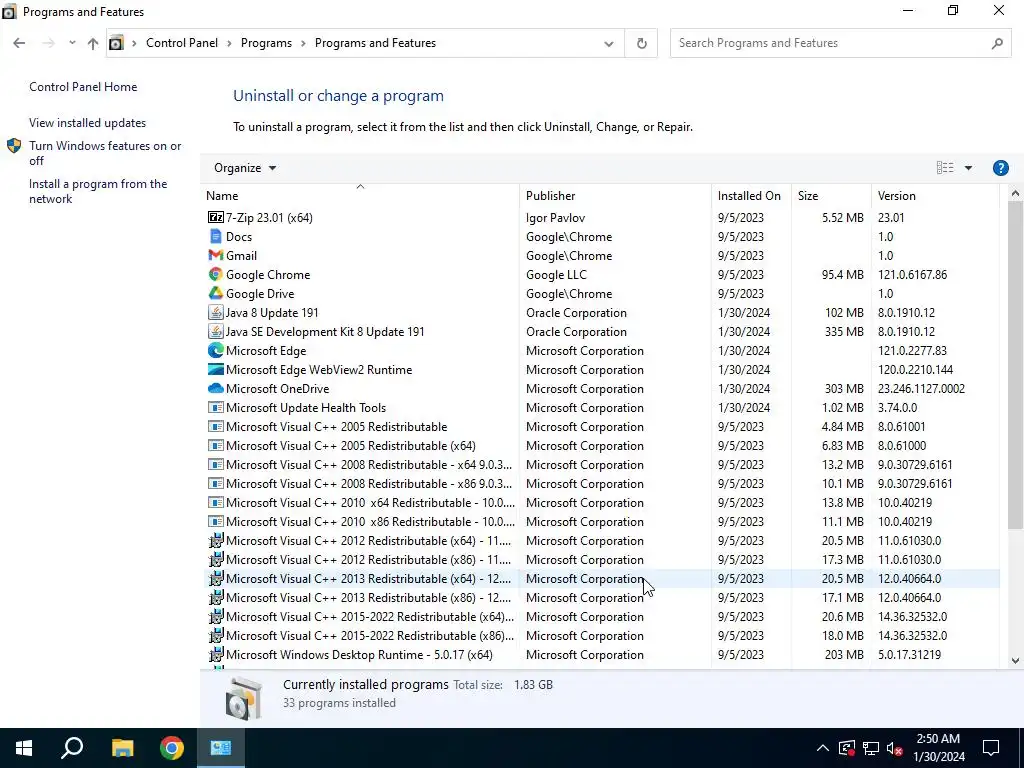
Task: Click the Google Drive icon in the list
Action: (x=216, y=293)
